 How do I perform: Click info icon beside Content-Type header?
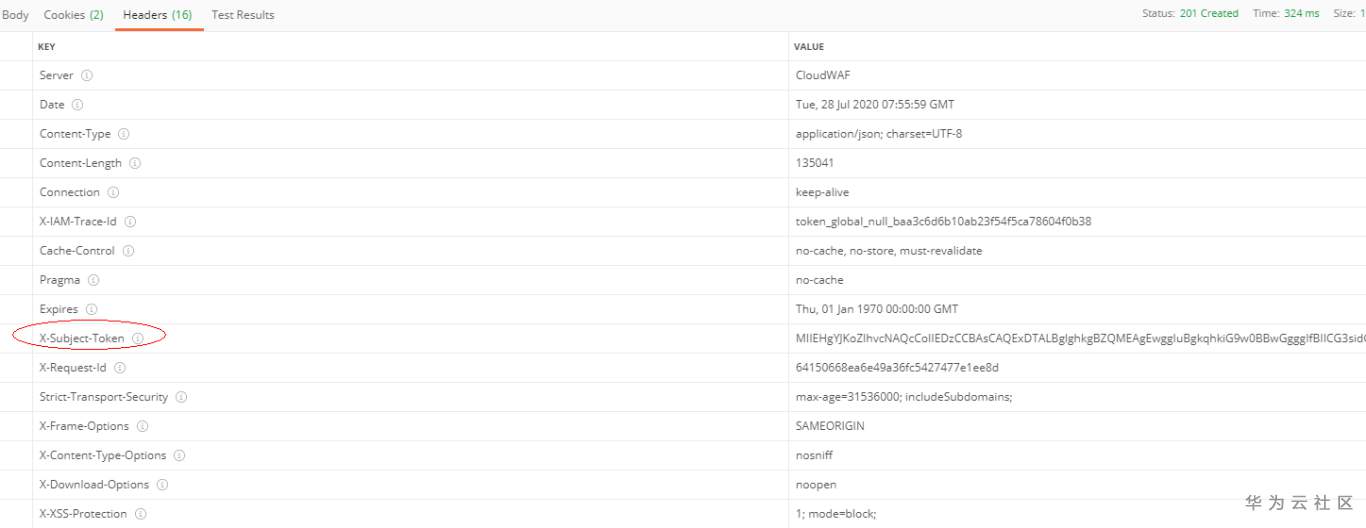tap(124, 134)
